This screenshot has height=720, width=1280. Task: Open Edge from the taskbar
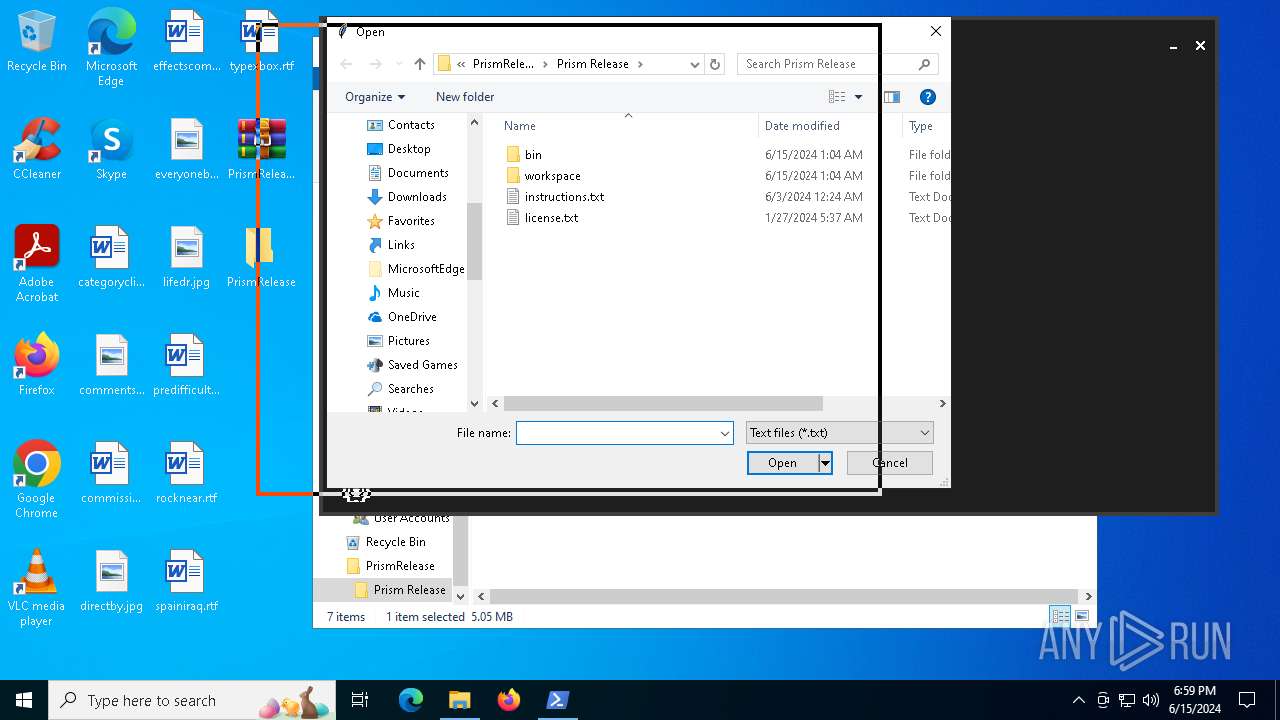(x=411, y=700)
